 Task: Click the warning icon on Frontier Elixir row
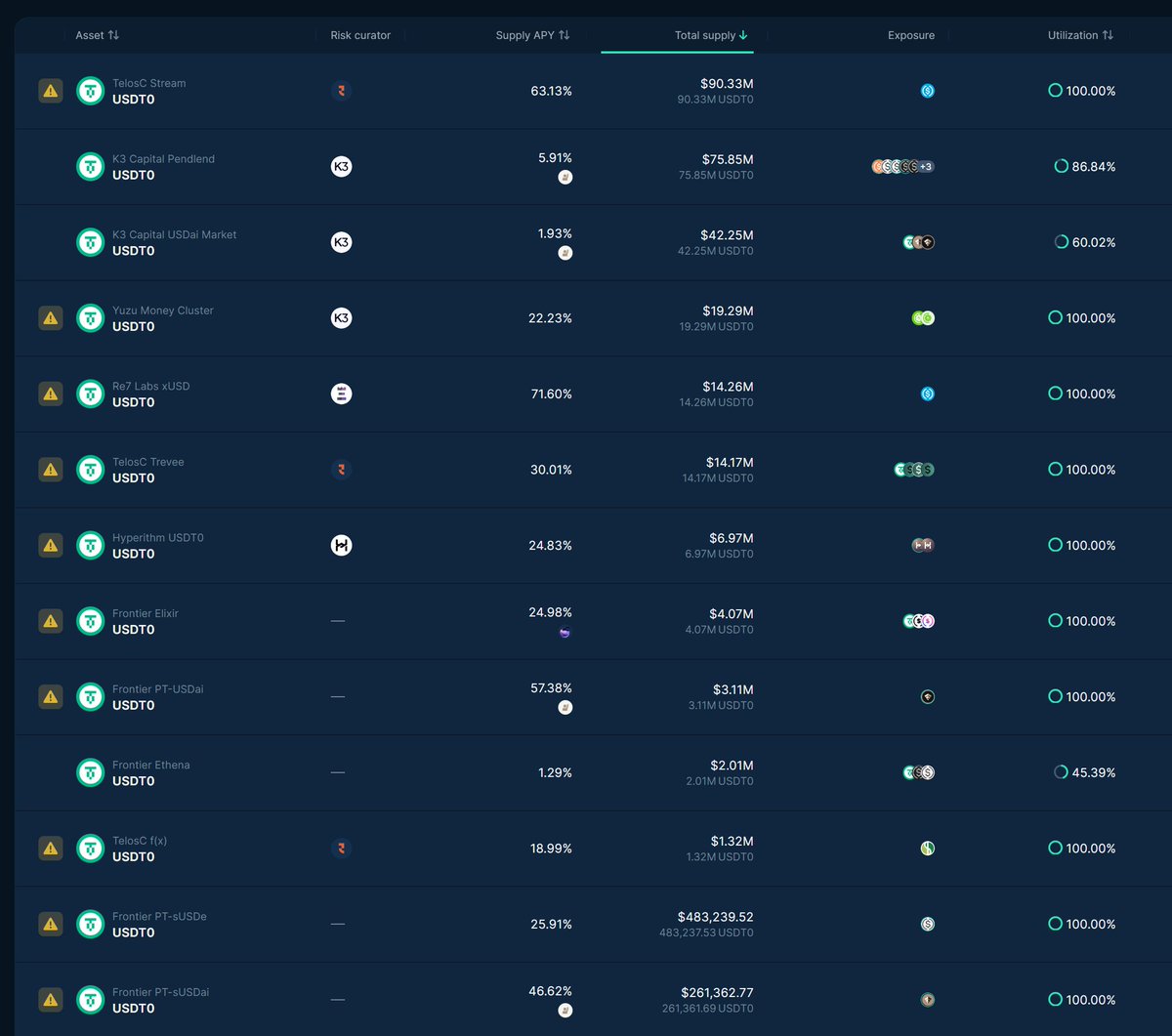point(51,621)
